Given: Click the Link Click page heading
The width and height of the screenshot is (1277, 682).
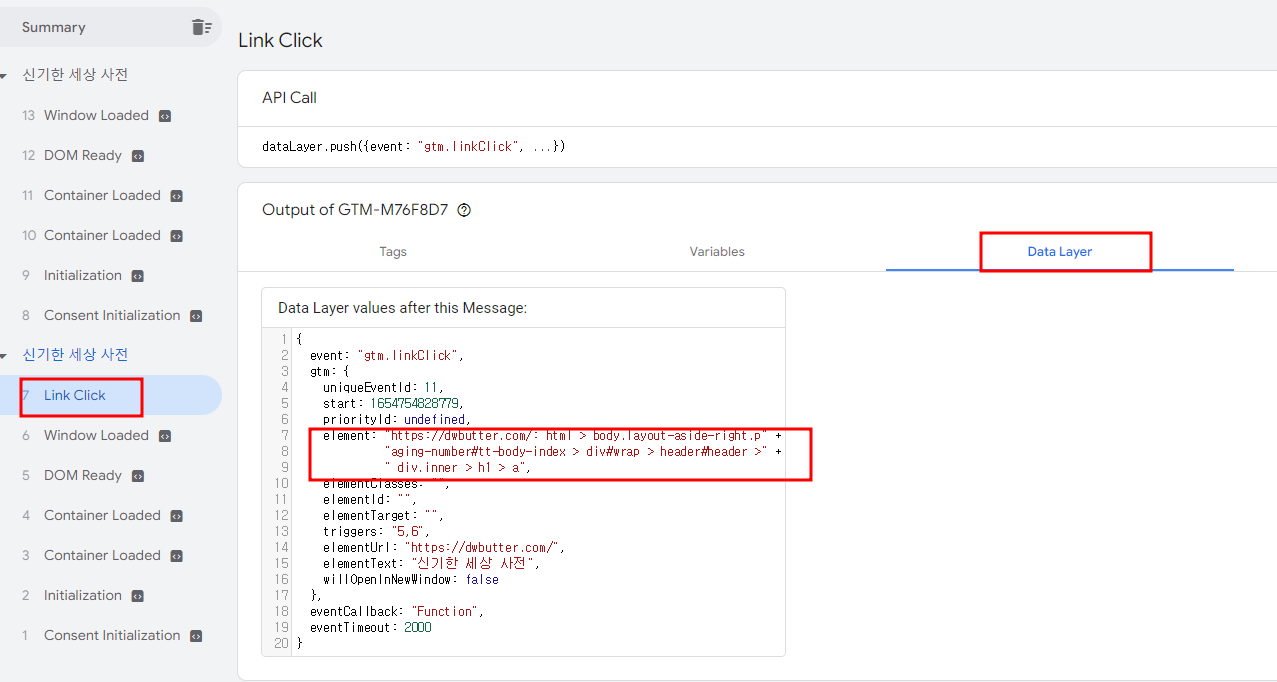Looking at the screenshot, I should 280,40.
